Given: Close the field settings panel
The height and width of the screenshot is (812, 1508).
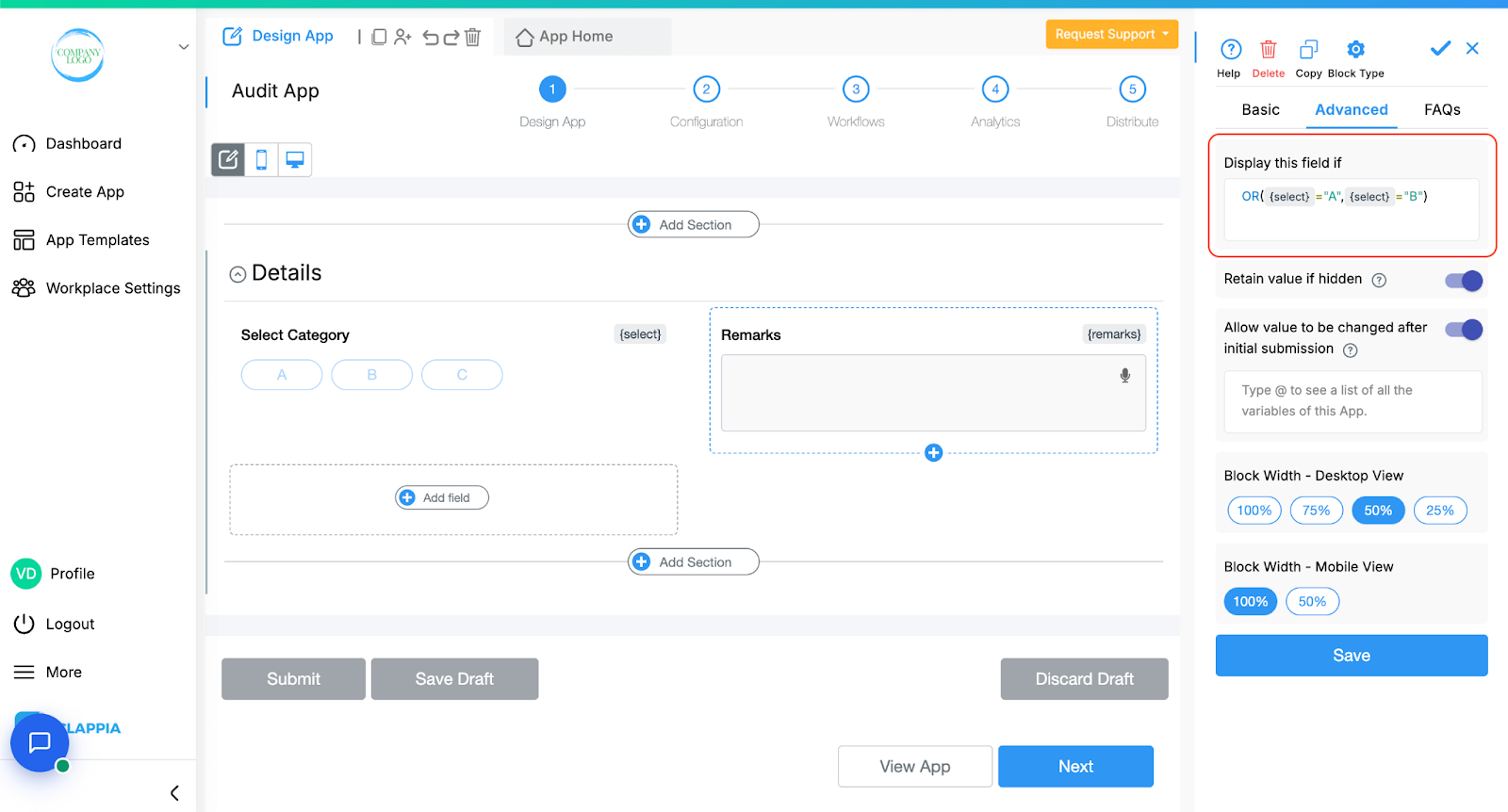Looking at the screenshot, I should (1472, 48).
